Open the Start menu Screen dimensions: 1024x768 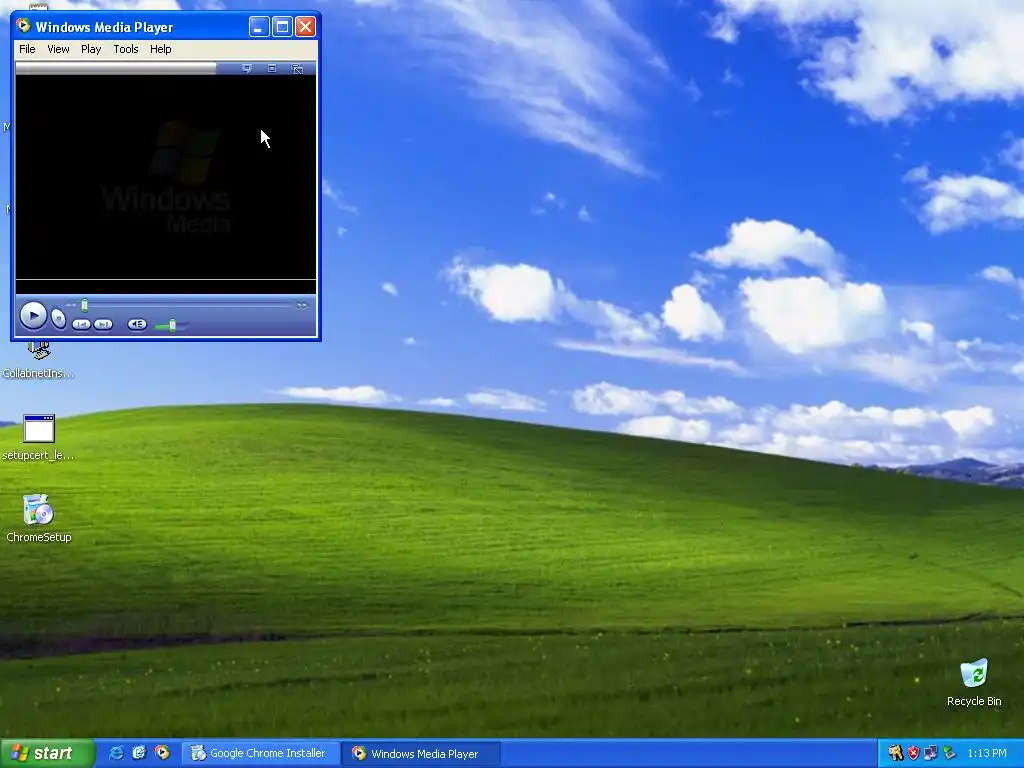(x=47, y=753)
